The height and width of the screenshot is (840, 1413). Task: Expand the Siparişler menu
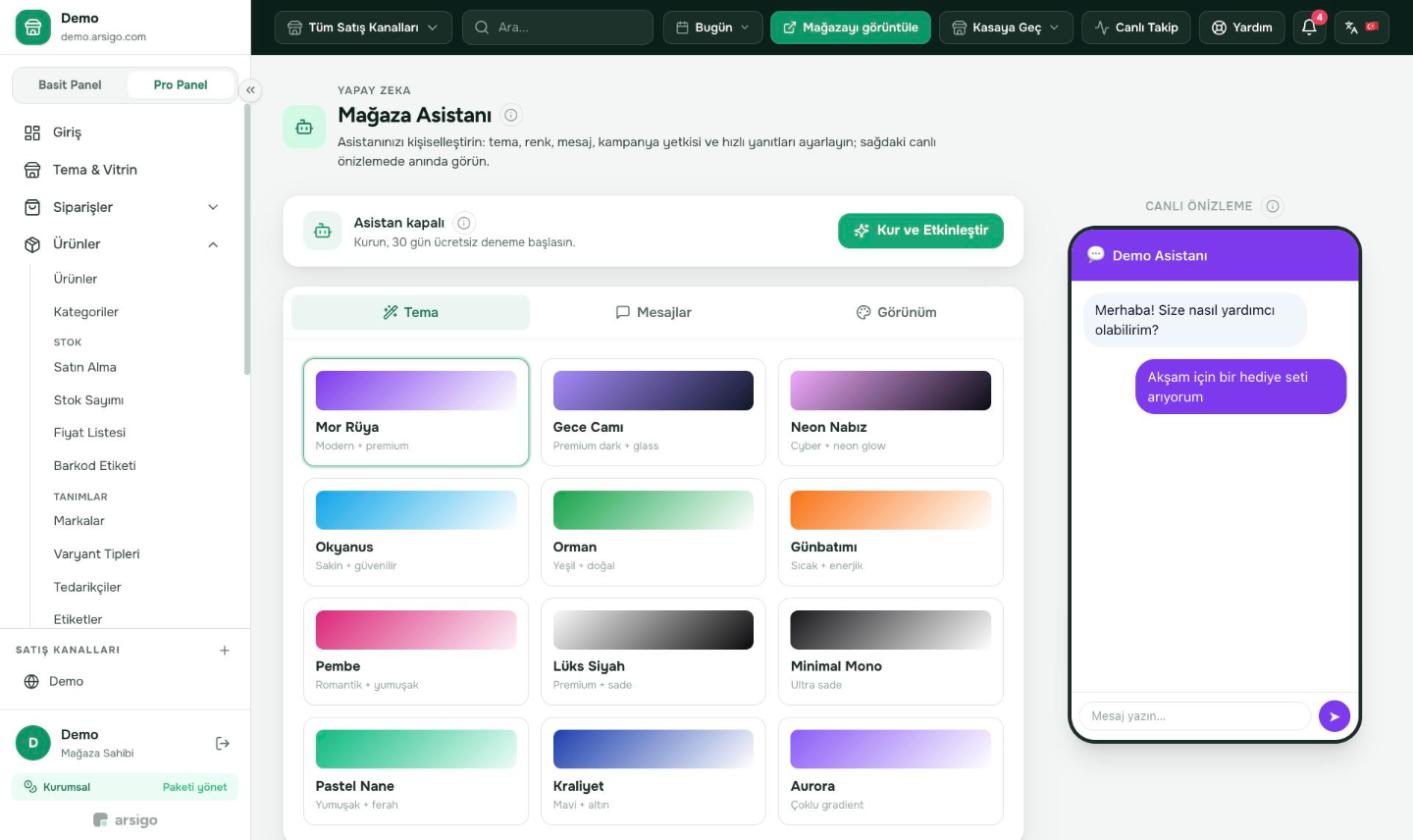pos(125,207)
